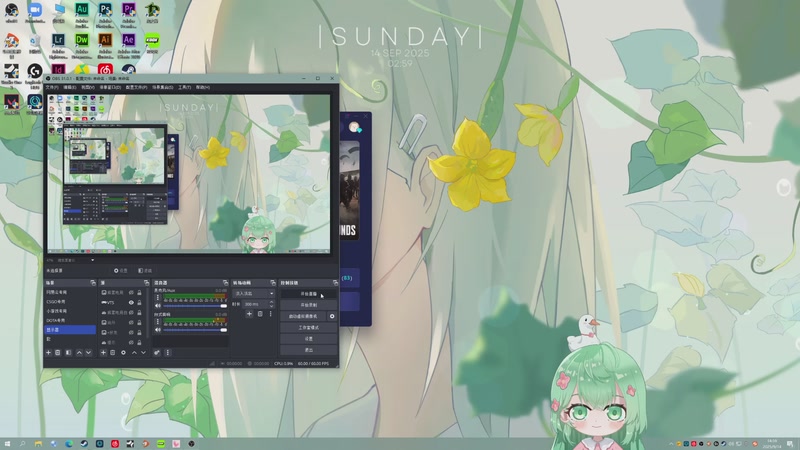Open source properties gear in Sources toolbar
This screenshot has height=450, width=800.
[x=123, y=353]
